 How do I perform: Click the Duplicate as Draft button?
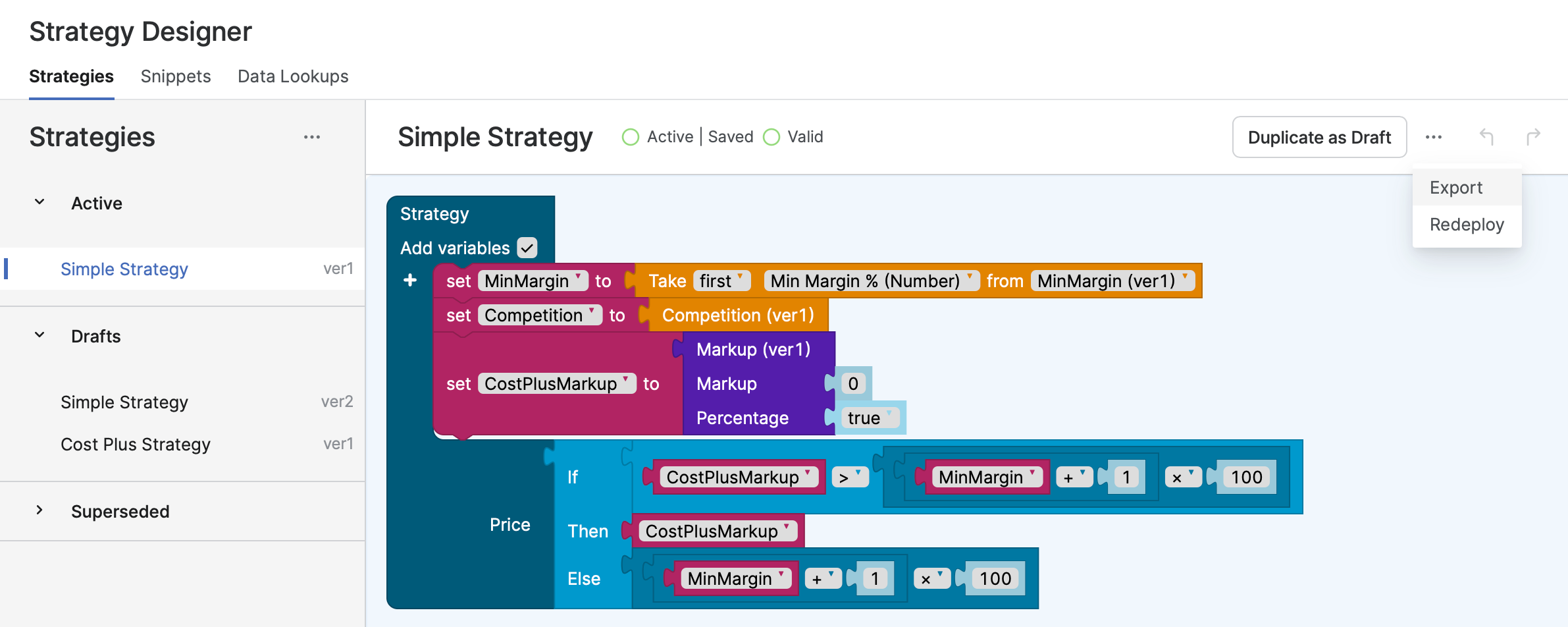pos(1319,137)
